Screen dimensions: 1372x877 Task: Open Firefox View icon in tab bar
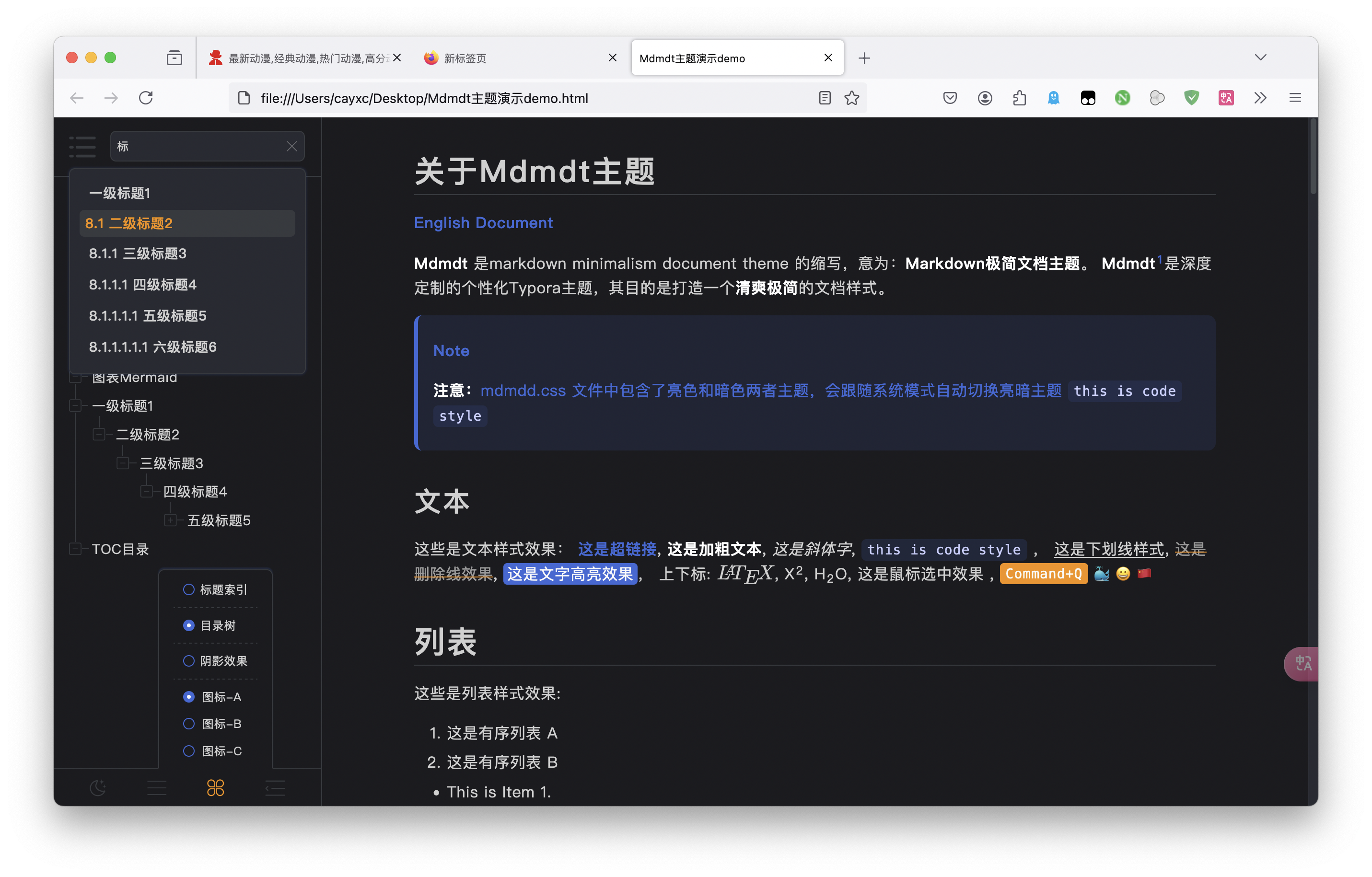(174, 58)
